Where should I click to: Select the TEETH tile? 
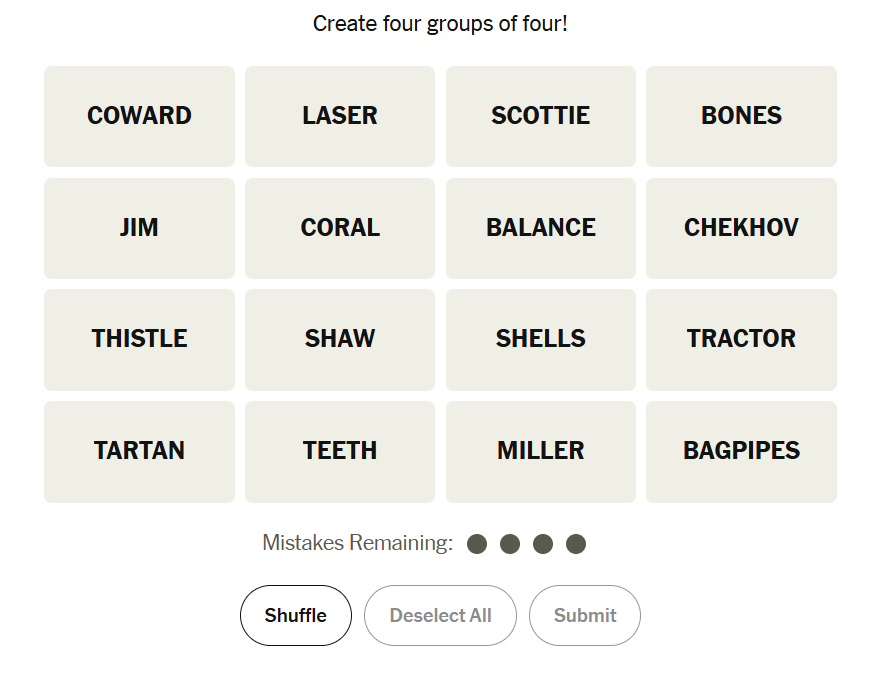coord(340,451)
